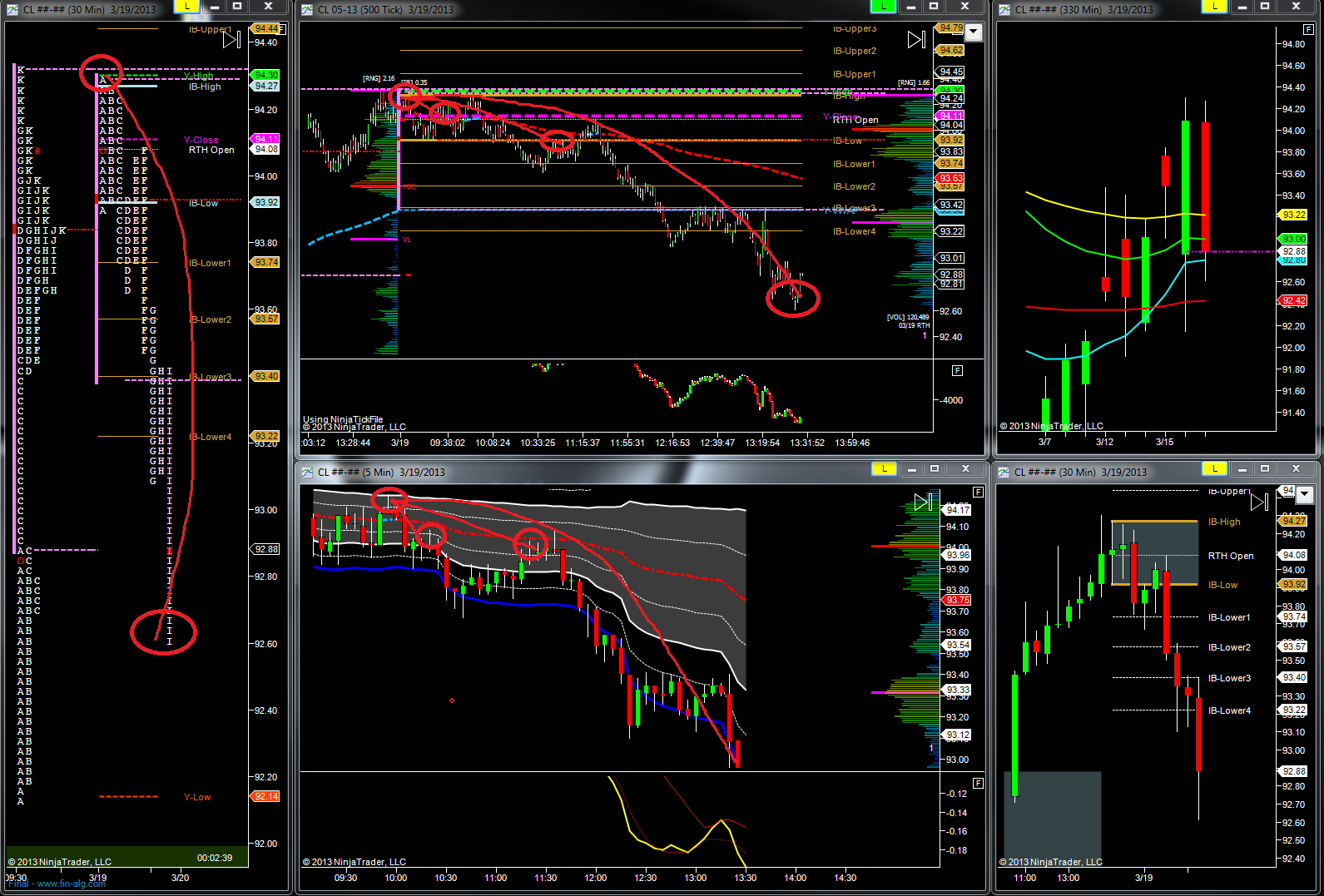Click the 'RTH Open' label in the 30 Min TPO chart
Viewport: 1324px width, 896px height.
[211, 150]
